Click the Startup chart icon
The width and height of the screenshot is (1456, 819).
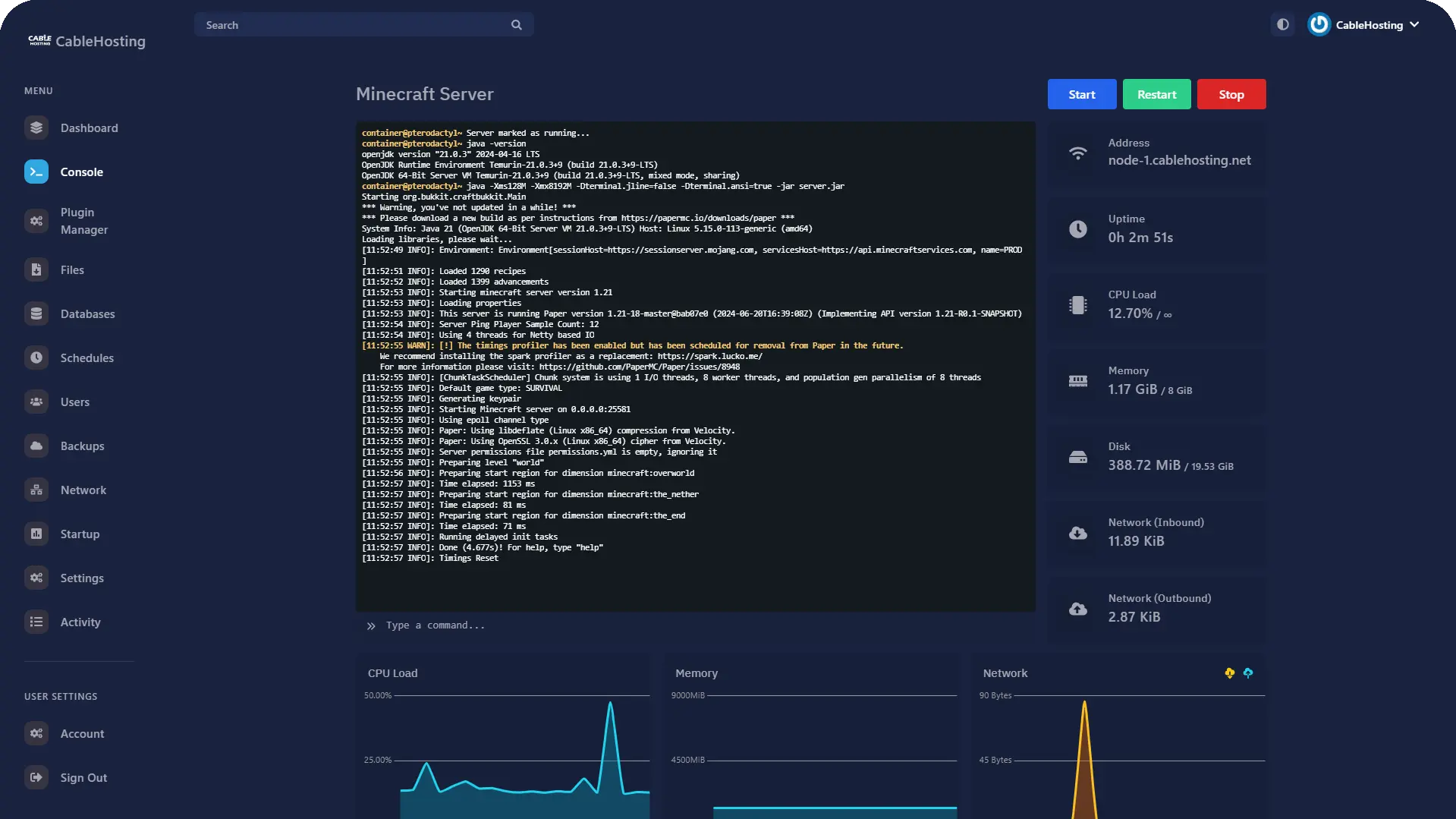(36, 534)
